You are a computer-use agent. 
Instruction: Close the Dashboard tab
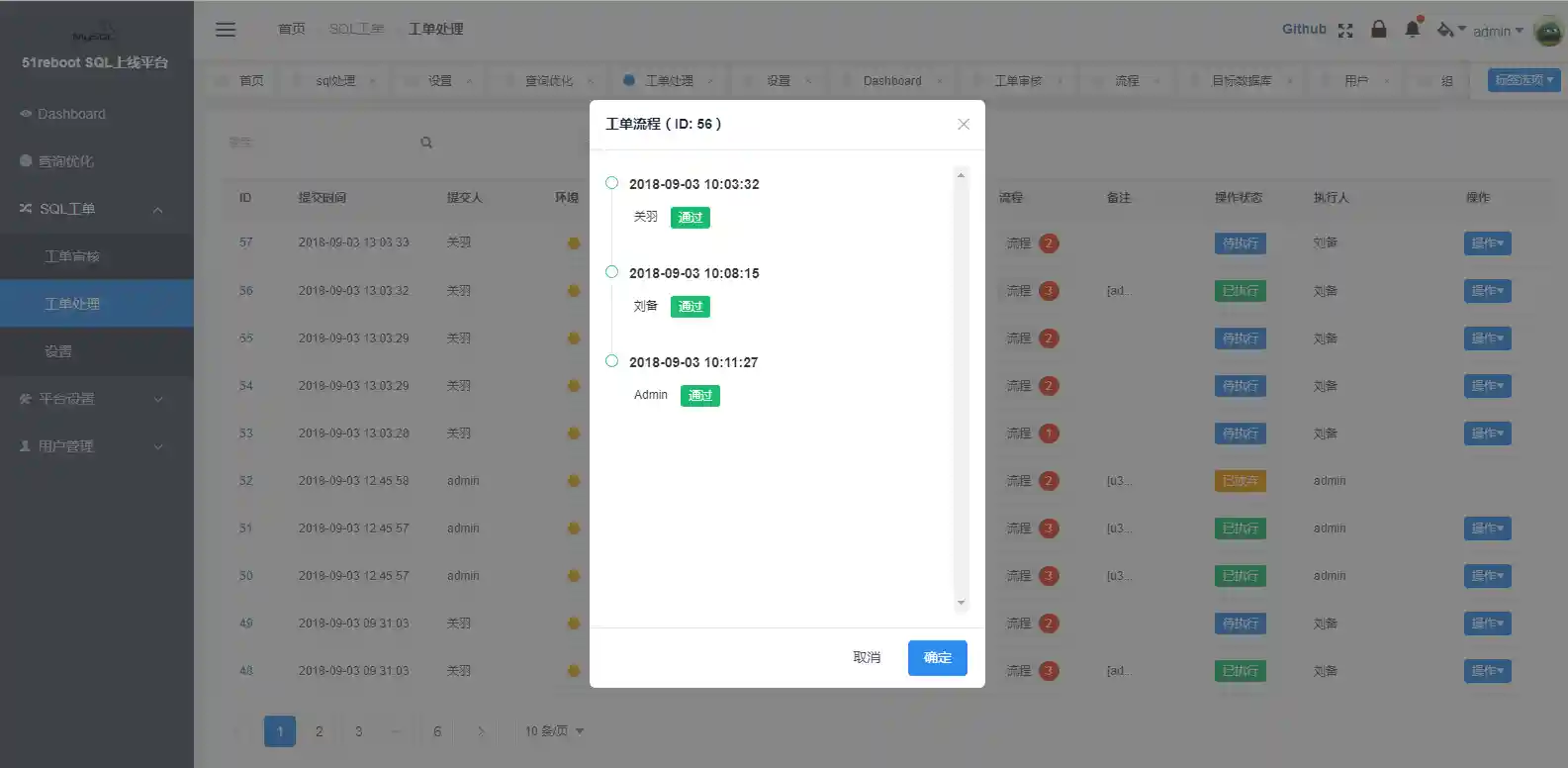click(x=940, y=81)
